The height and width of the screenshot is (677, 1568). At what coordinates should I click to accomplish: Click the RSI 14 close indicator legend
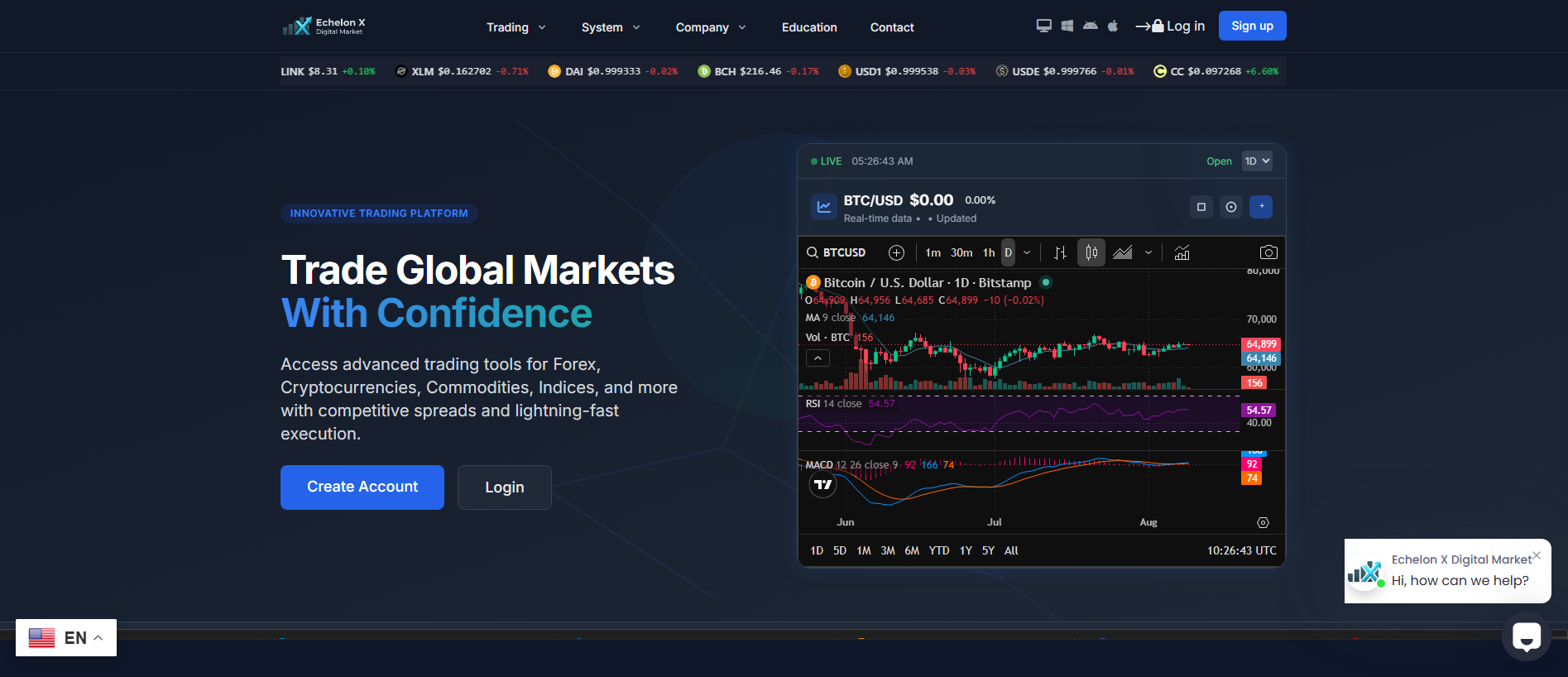point(850,404)
